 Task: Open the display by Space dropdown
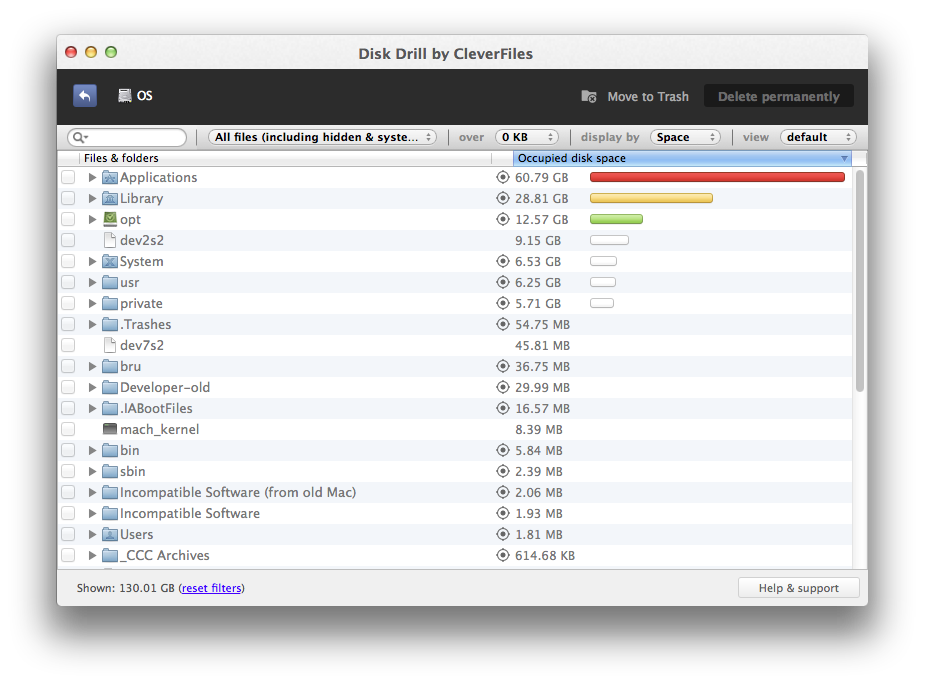point(685,137)
